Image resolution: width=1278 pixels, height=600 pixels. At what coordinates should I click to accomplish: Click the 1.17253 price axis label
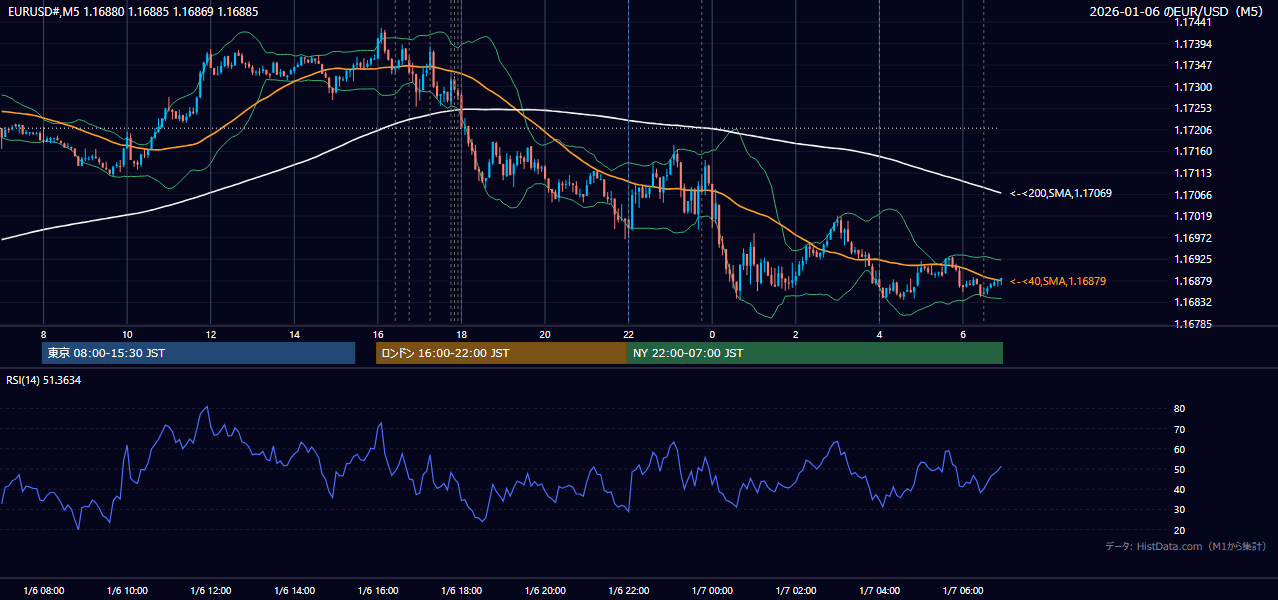(1193, 108)
